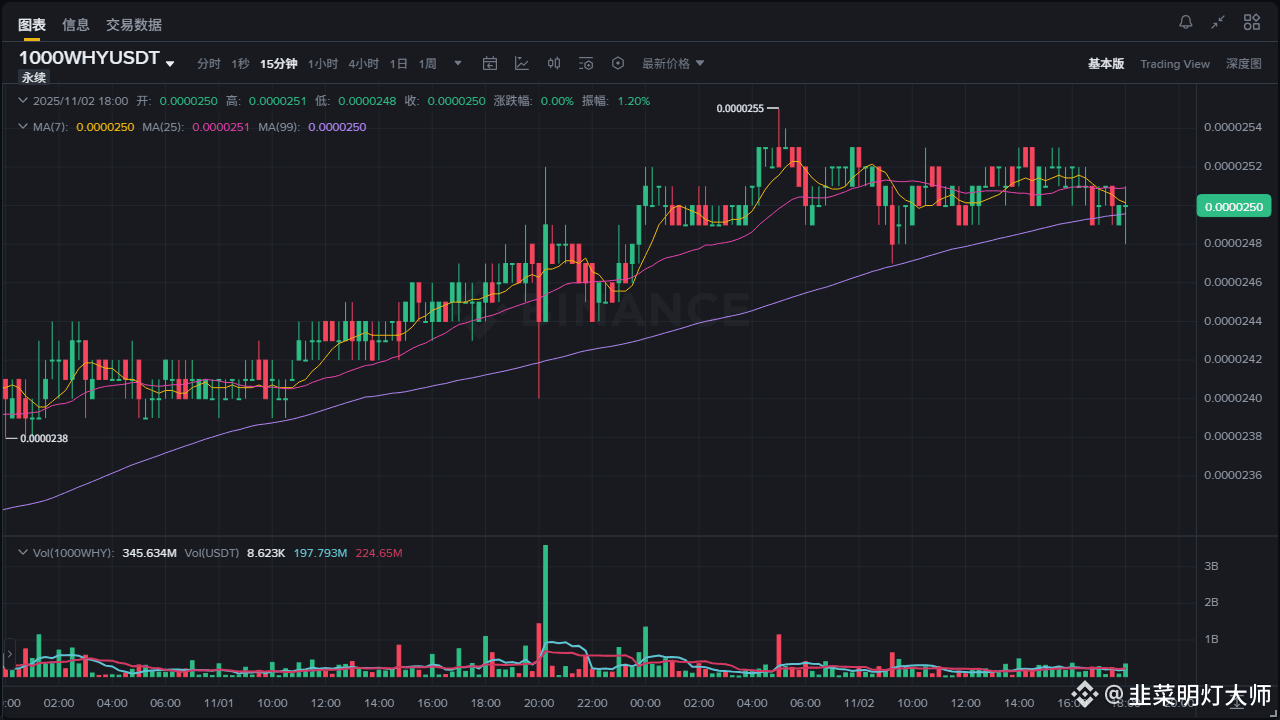Click the candlestick comparison icon
Screen dimensions: 1280x720
coord(554,63)
